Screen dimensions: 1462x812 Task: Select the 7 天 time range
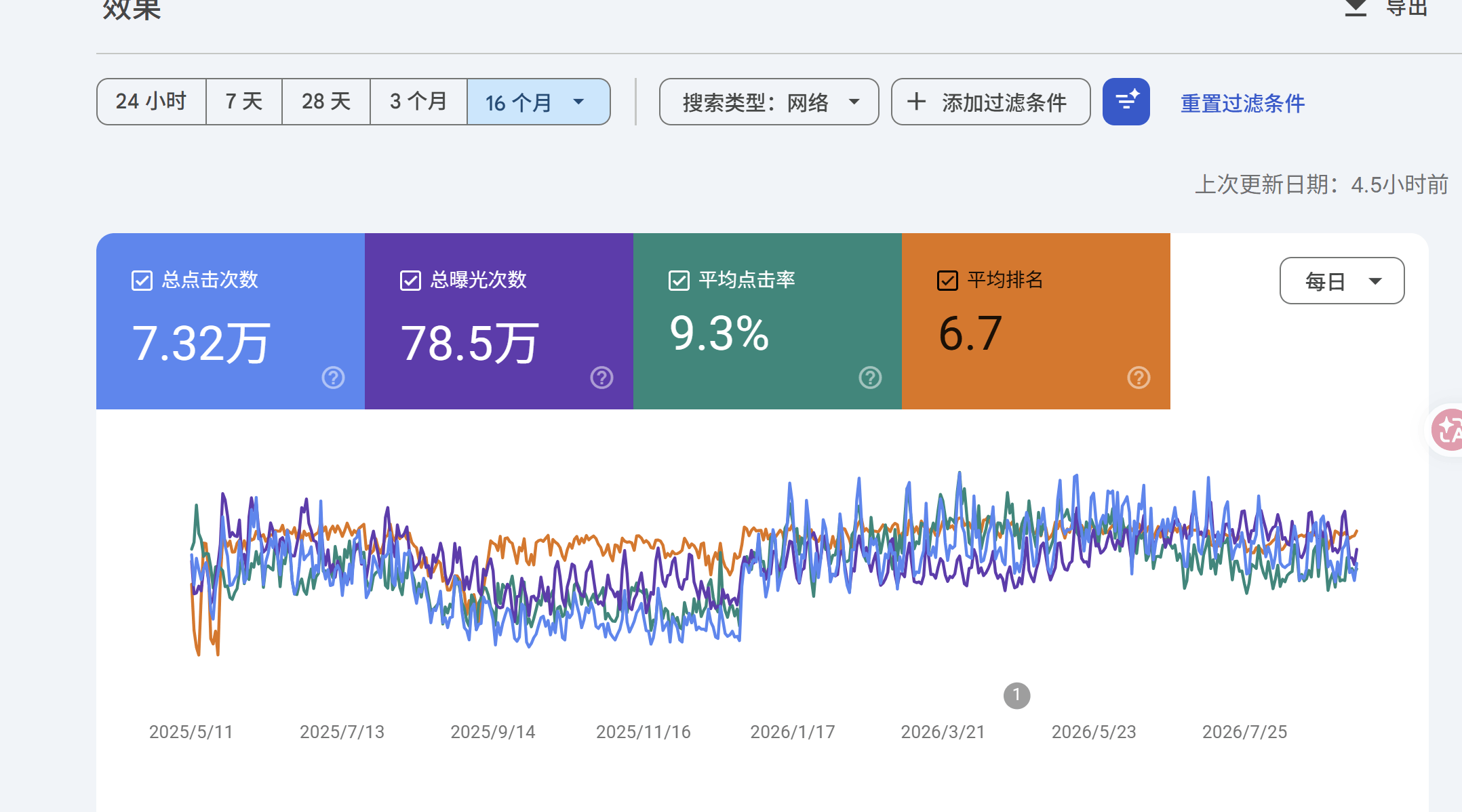[x=244, y=102]
